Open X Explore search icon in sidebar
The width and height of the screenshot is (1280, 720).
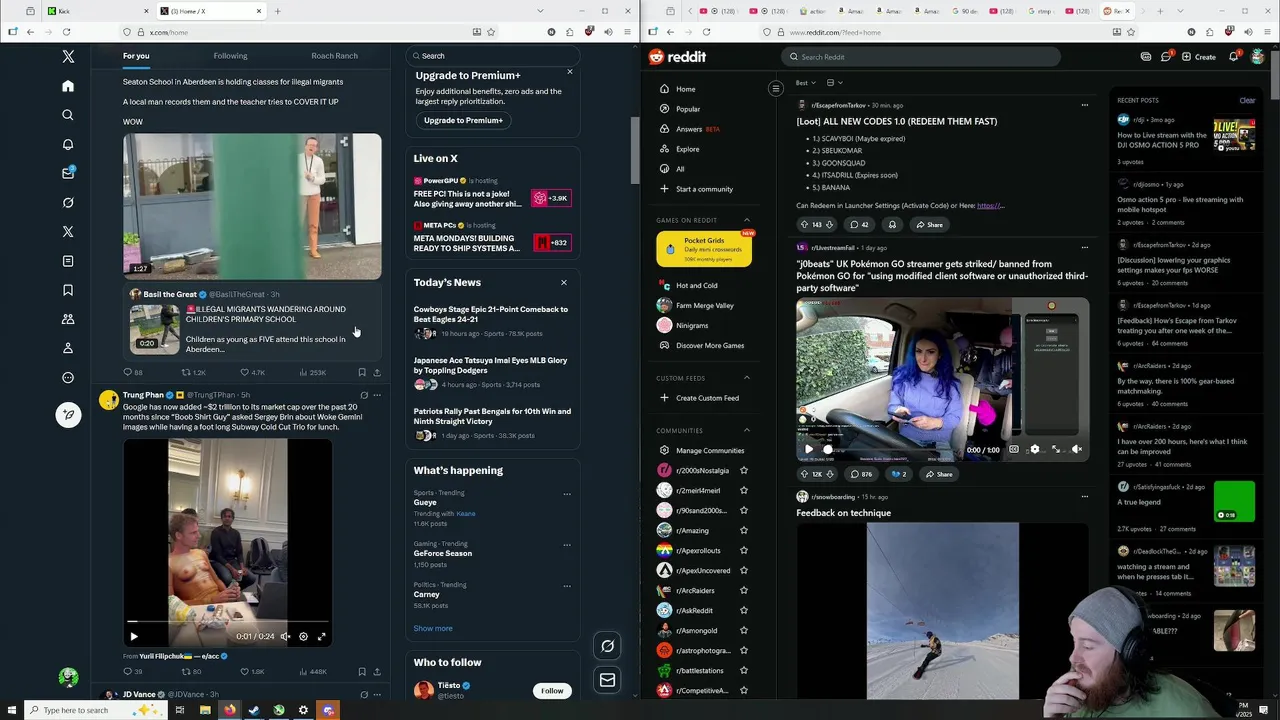tap(68, 115)
